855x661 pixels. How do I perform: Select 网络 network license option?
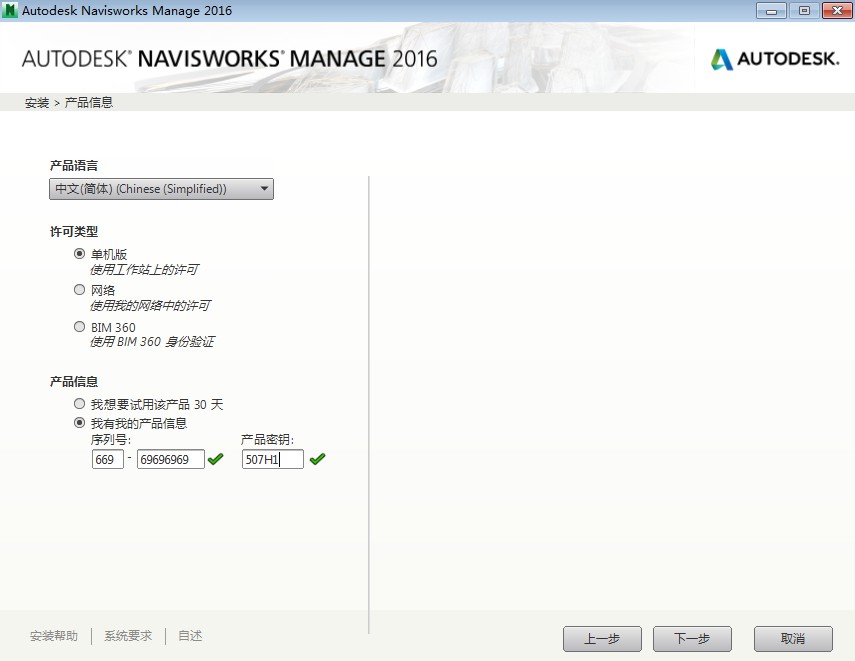pos(80,290)
